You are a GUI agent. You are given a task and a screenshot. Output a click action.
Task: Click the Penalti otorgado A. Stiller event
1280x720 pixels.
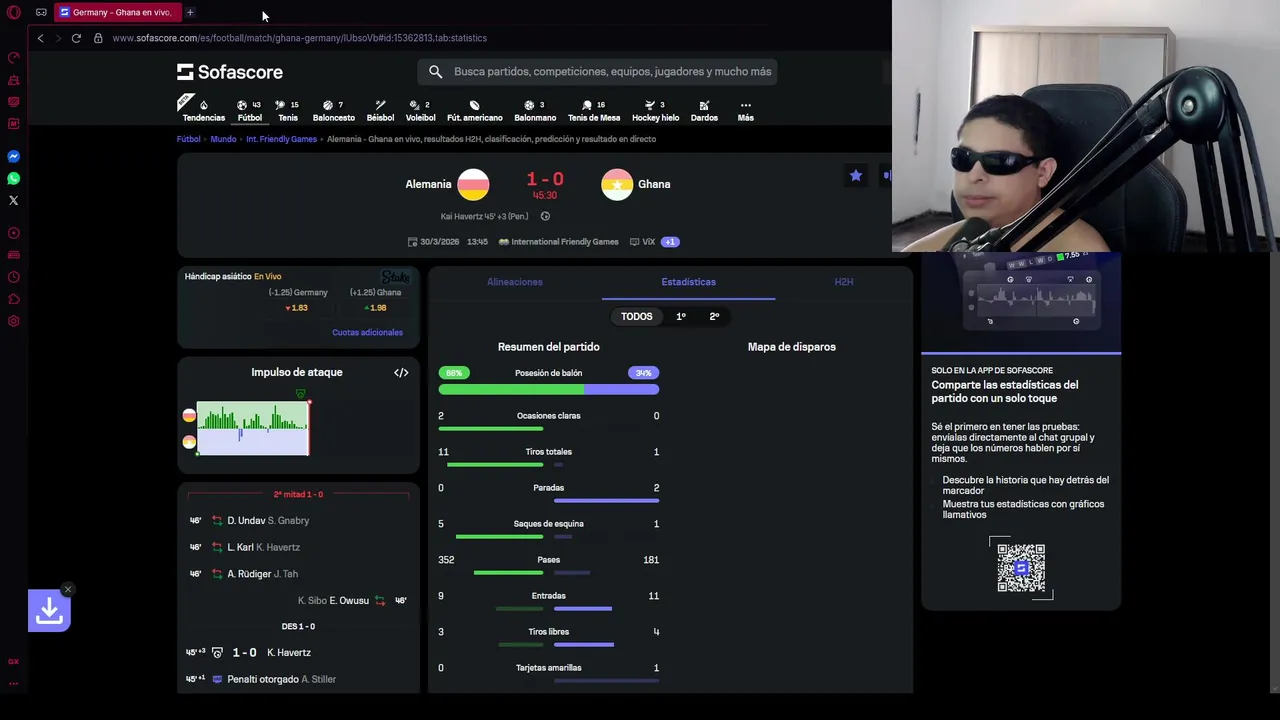point(298,679)
